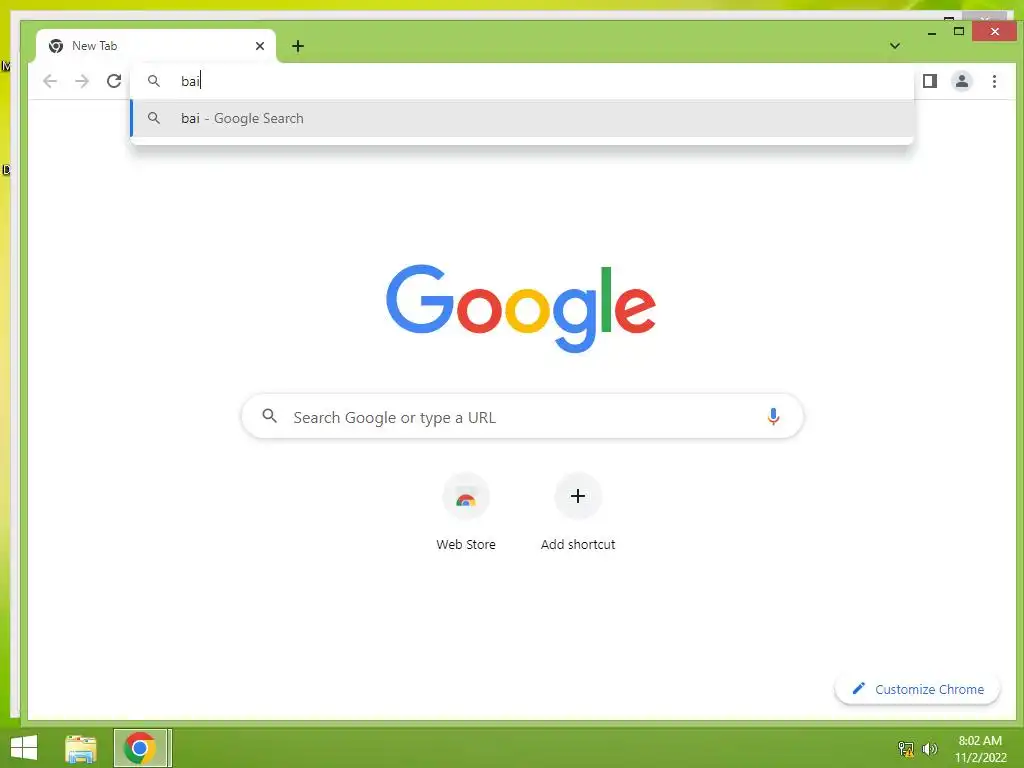This screenshot has width=1024, height=768.
Task: Select 'bai - Google Search' suggestion
Action: 522,118
